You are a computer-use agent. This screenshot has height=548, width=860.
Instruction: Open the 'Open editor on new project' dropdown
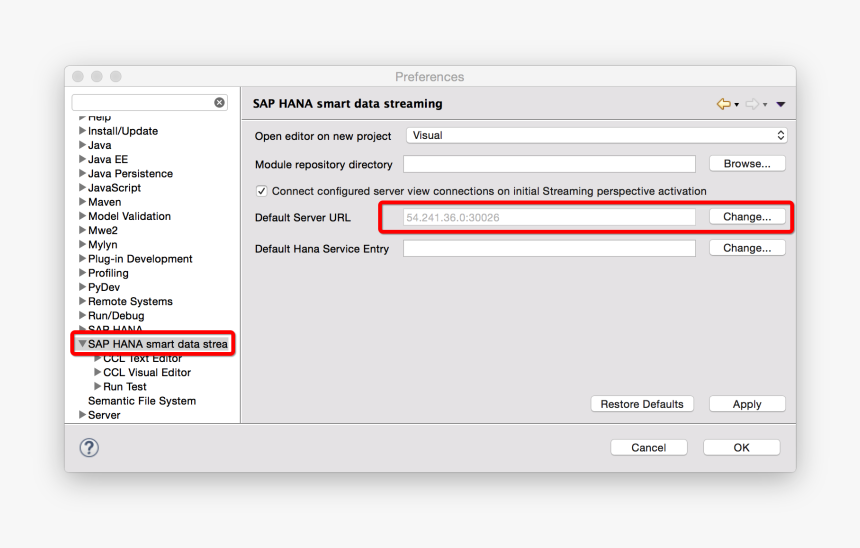pos(597,135)
